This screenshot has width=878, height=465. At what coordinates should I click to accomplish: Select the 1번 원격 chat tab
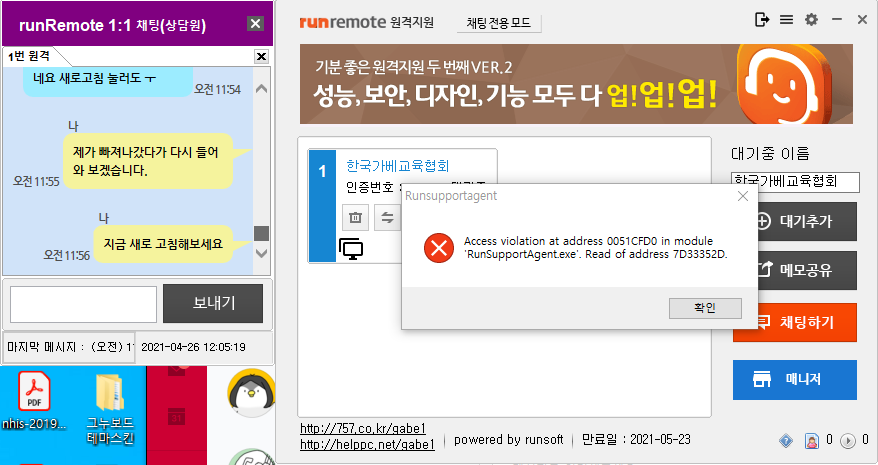(30, 56)
